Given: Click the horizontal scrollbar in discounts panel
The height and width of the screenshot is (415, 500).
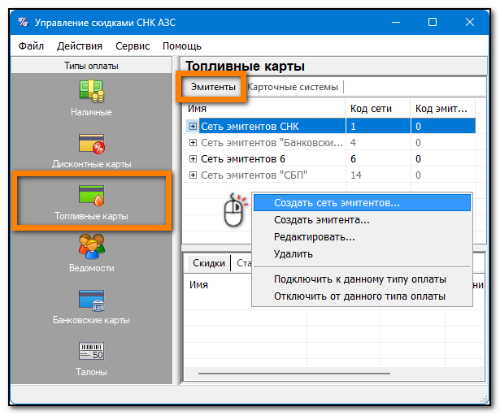Looking at the screenshot, I should pyautogui.click(x=294, y=373).
